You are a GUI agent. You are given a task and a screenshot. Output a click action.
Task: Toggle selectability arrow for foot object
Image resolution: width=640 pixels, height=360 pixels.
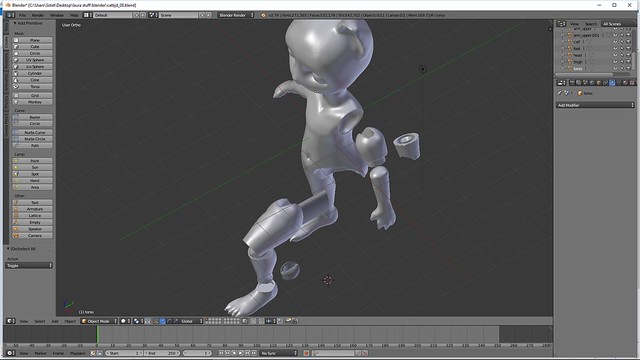pos(622,49)
